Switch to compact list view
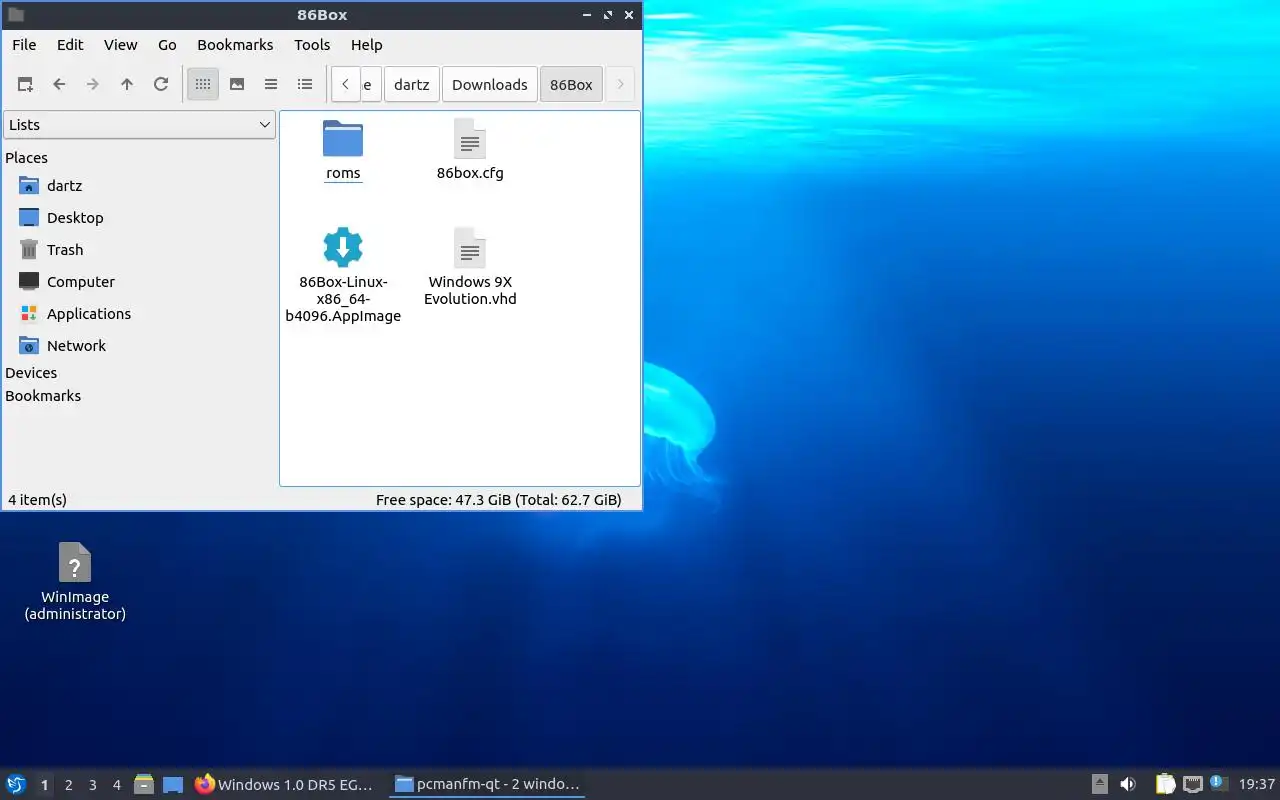 (271, 85)
